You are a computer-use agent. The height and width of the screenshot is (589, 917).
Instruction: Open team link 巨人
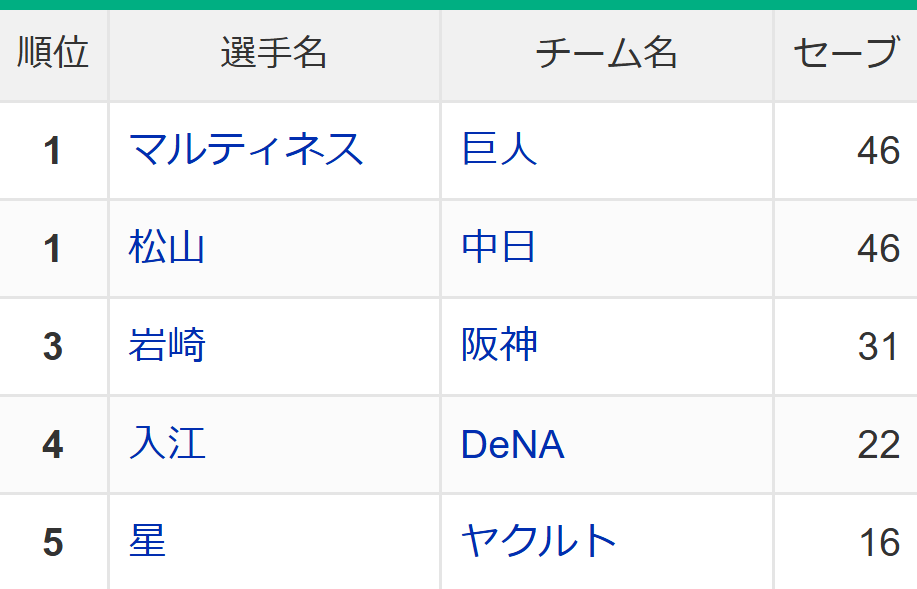[499, 149]
